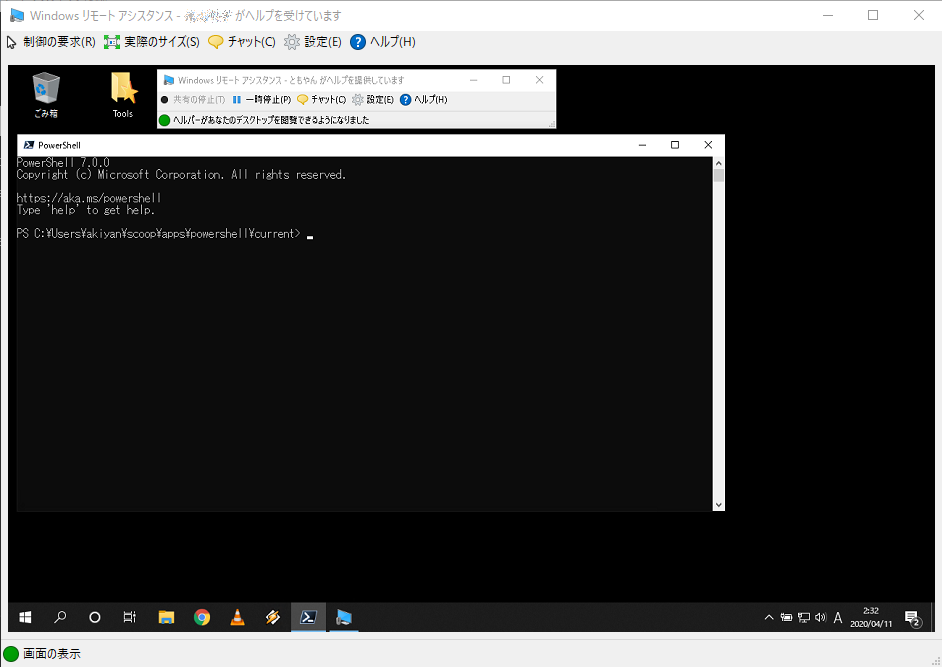This screenshot has height=667, width=942.
Task: Click 制御の要求(R) in the outer toolbar
Action: [51, 42]
